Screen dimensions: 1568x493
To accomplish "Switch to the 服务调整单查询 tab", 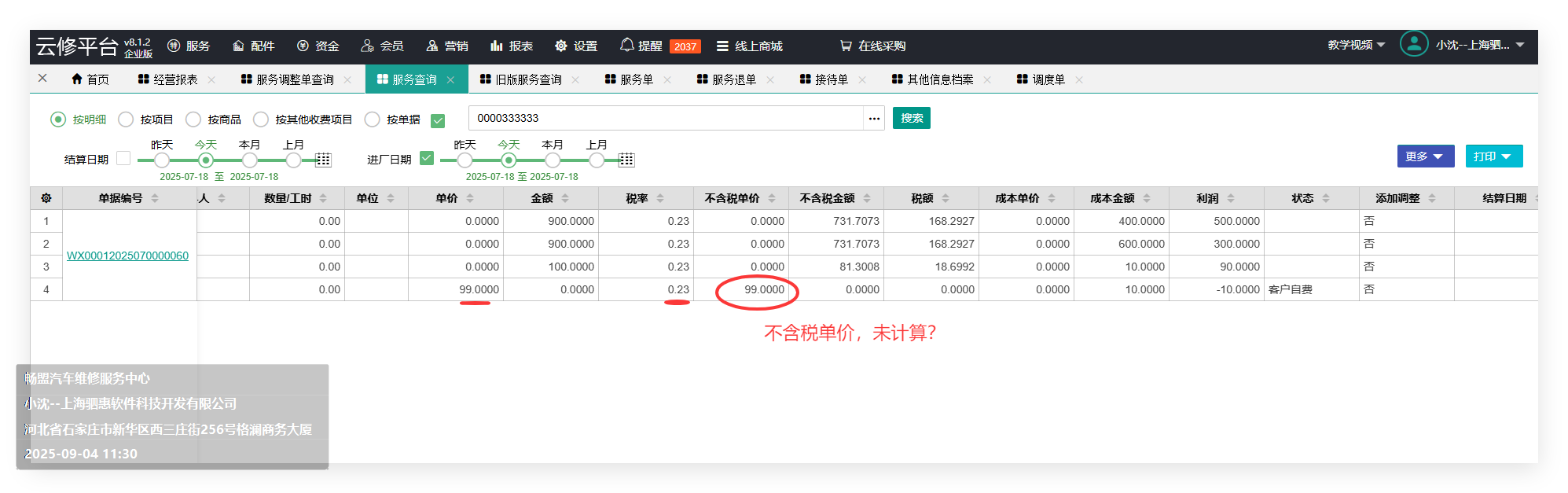I will (288, 79).
